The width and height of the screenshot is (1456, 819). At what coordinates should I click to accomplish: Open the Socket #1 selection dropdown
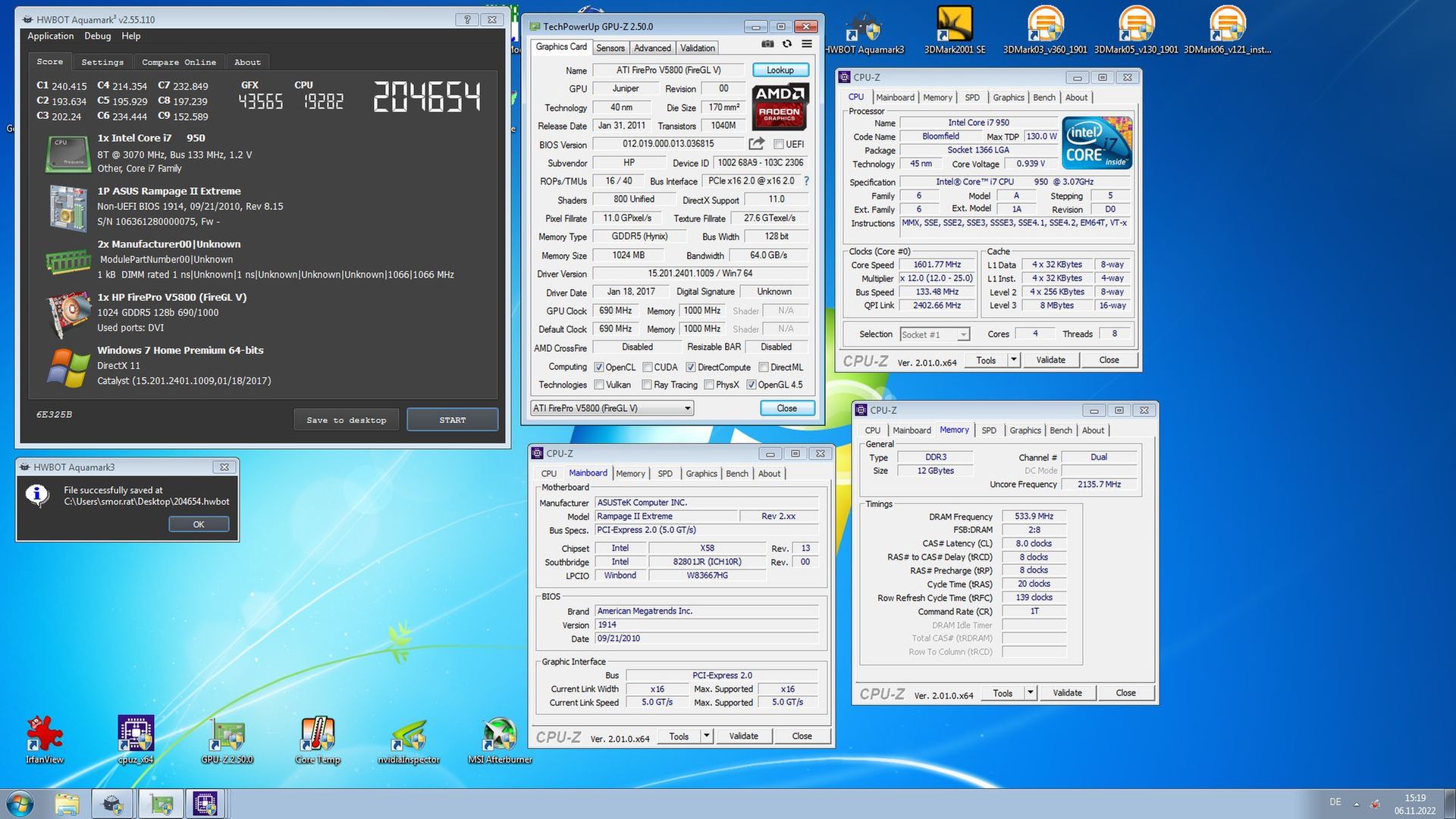click(934, 334)
